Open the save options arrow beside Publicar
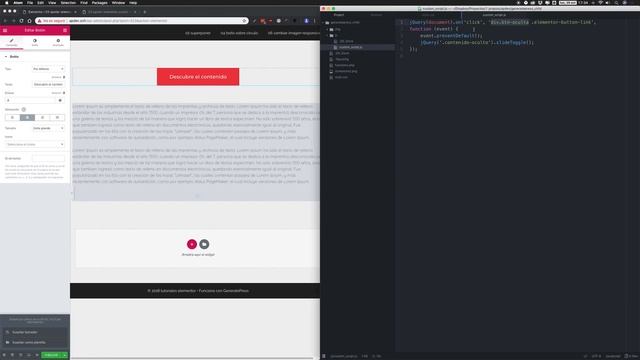The height and width of the screenshot is (360, 640). point(64,355)
